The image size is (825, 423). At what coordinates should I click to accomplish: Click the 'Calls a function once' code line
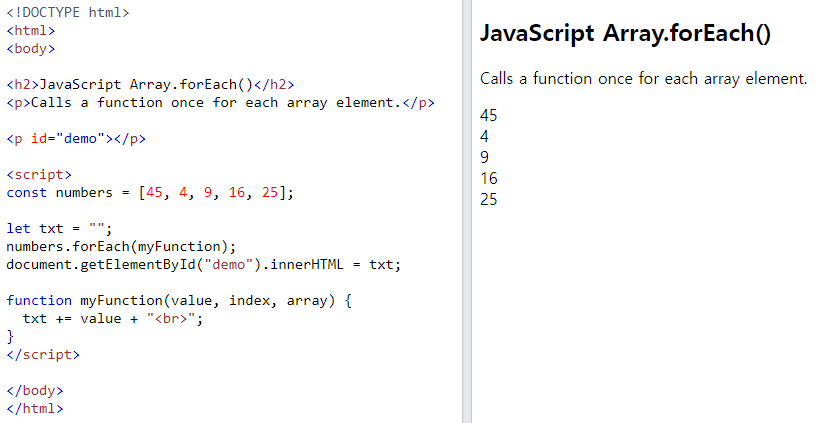[x=220, y=103]
